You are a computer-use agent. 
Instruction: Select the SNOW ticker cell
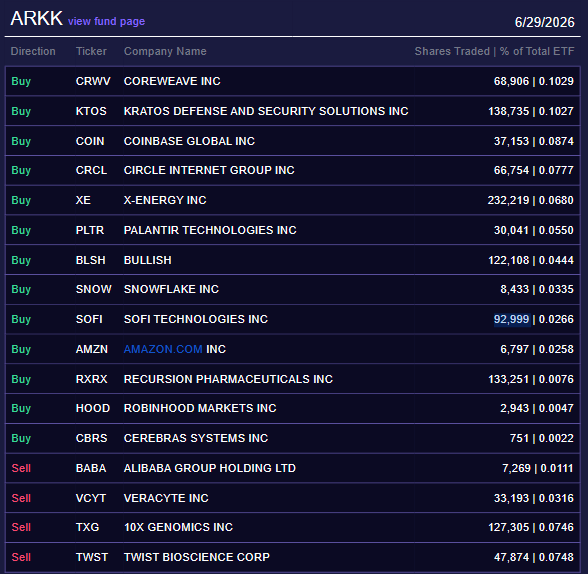pos(94,289)
